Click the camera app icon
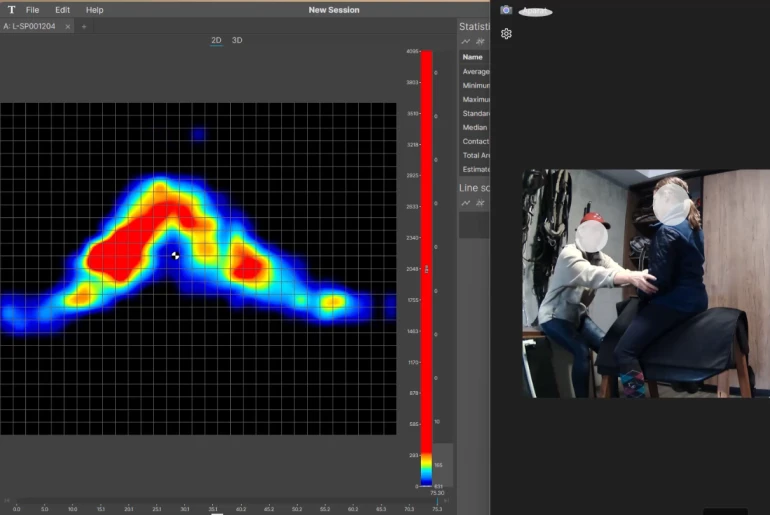The height and width of the screenshot is (515, 770). (506, 10)
